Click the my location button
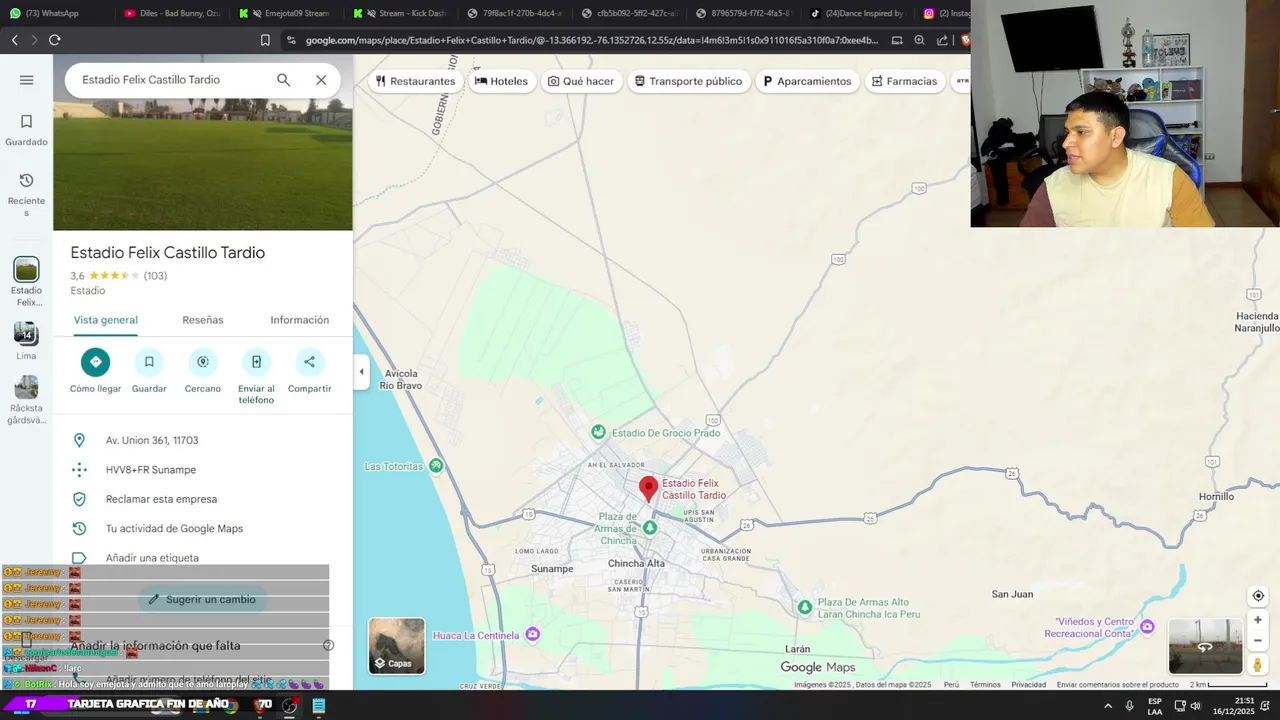Viewport: 1280px width, 720px height. [1258, 596]
